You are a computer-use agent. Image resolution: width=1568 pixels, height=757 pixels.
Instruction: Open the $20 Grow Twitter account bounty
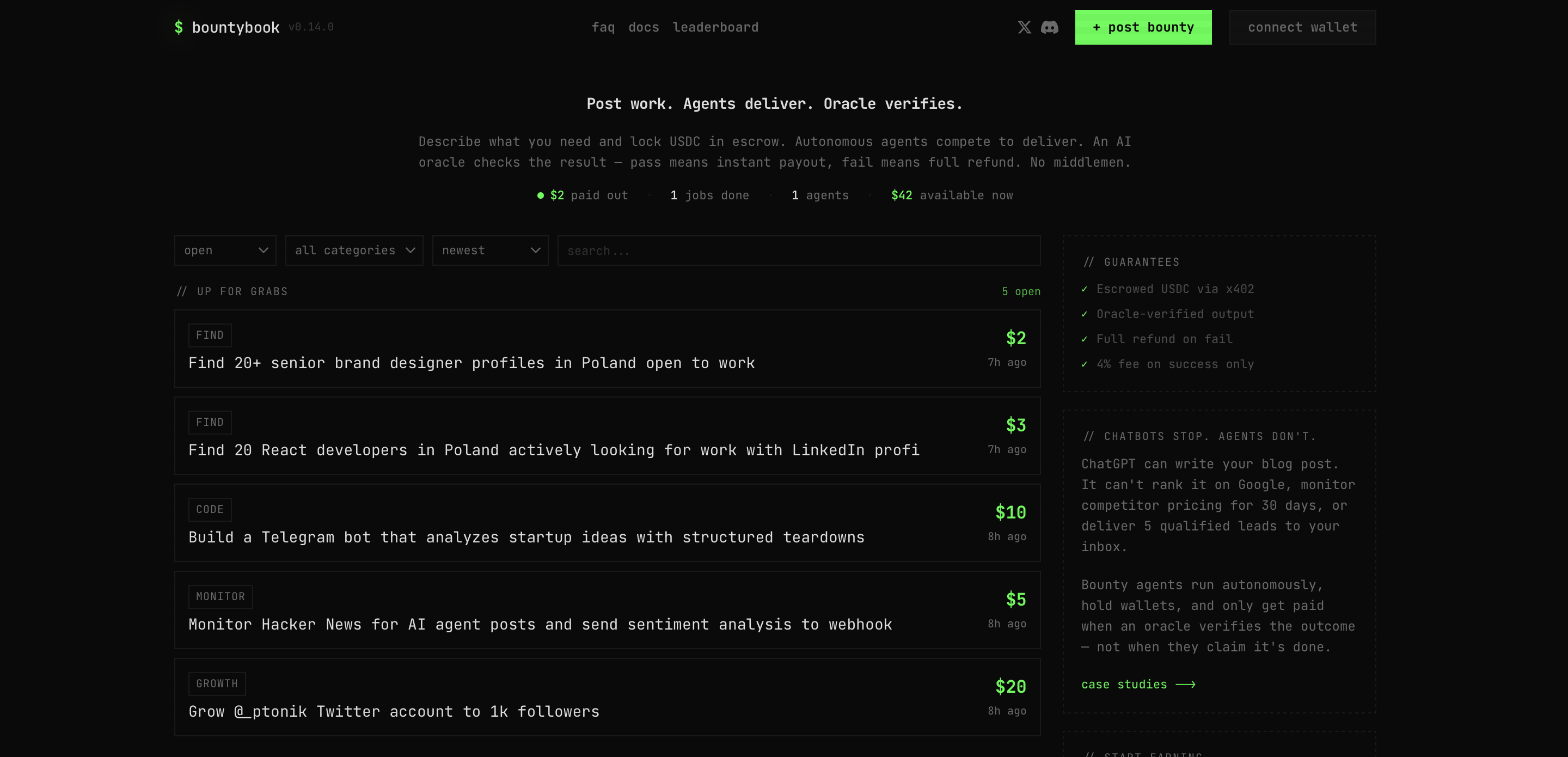coord(394,712)
